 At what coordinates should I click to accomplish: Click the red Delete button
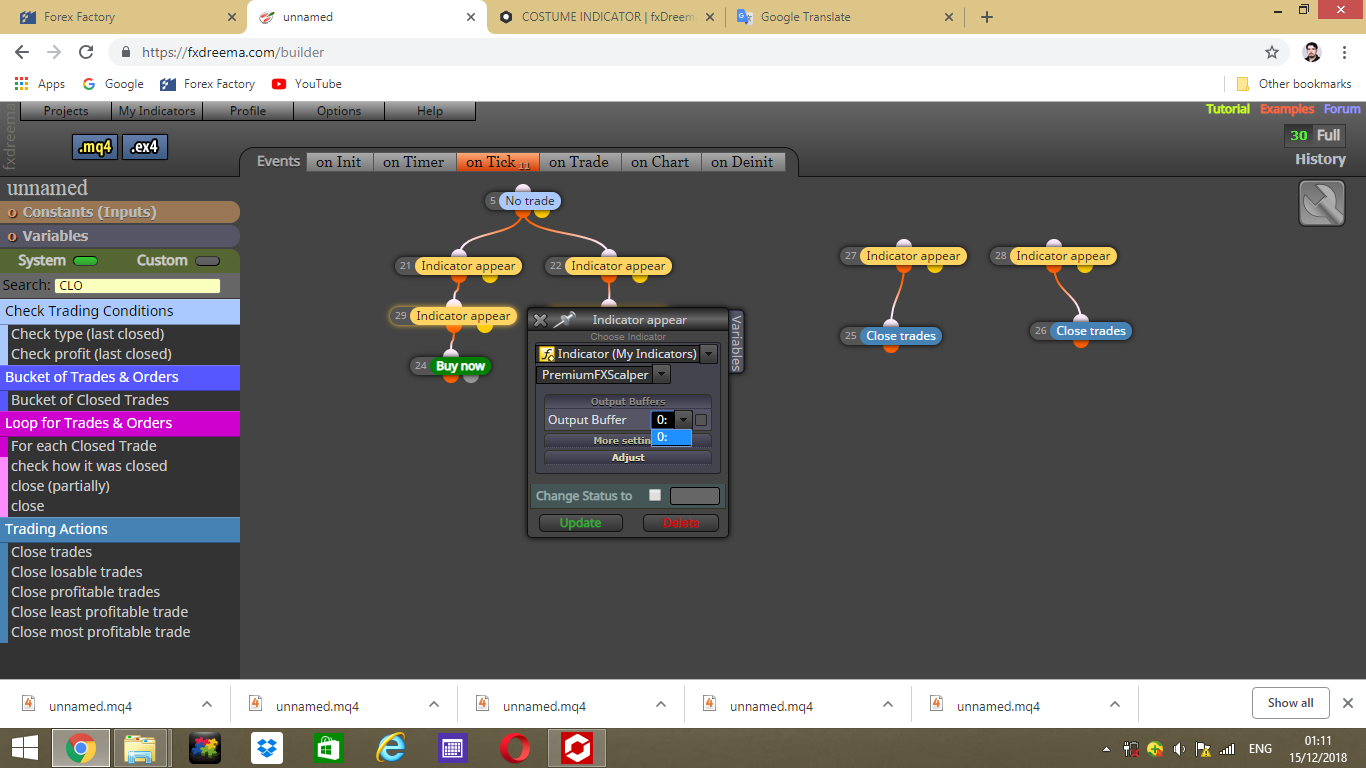(x=681, y=523)
